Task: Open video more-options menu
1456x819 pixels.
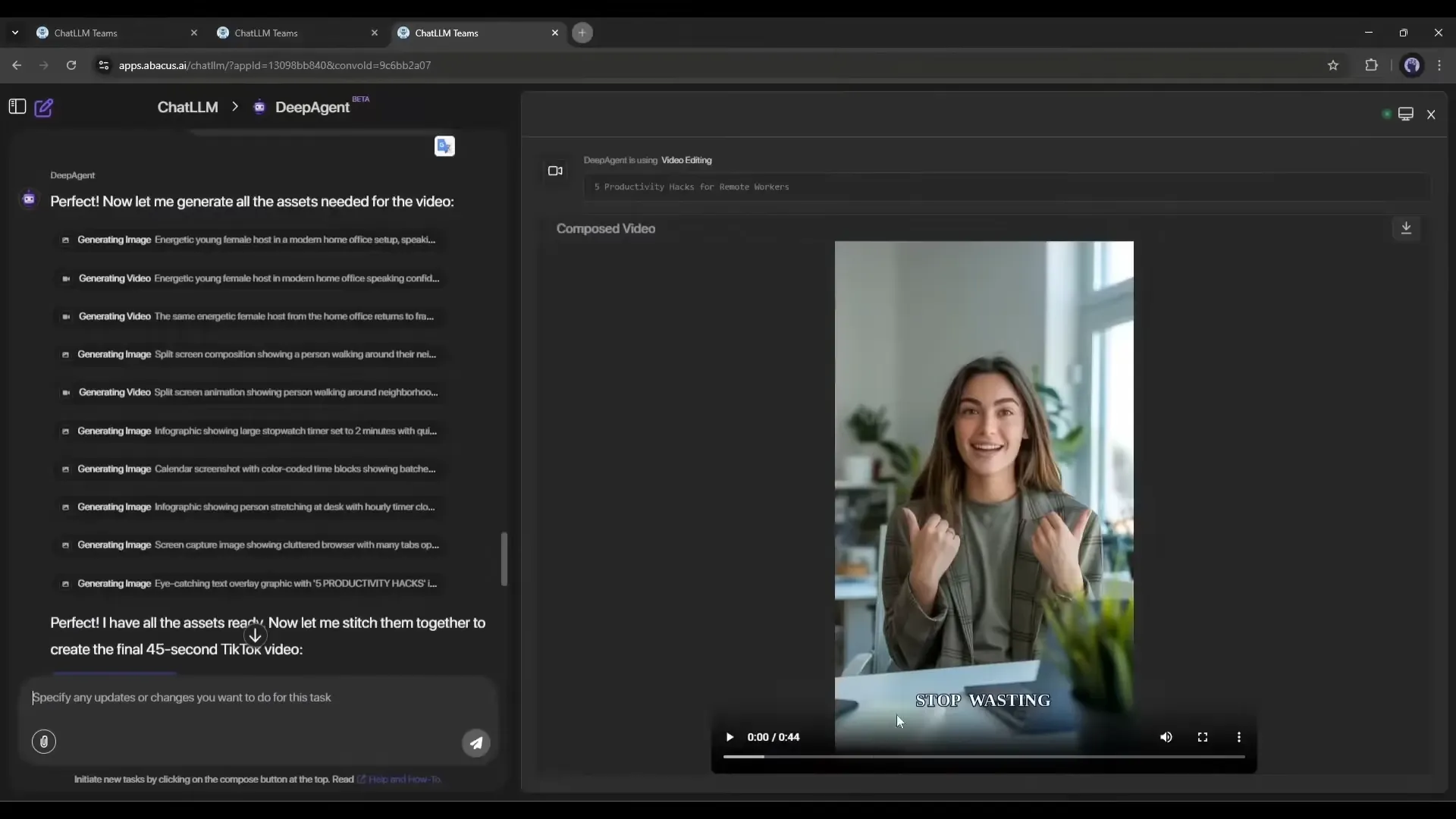Action: pos(1239,737)
